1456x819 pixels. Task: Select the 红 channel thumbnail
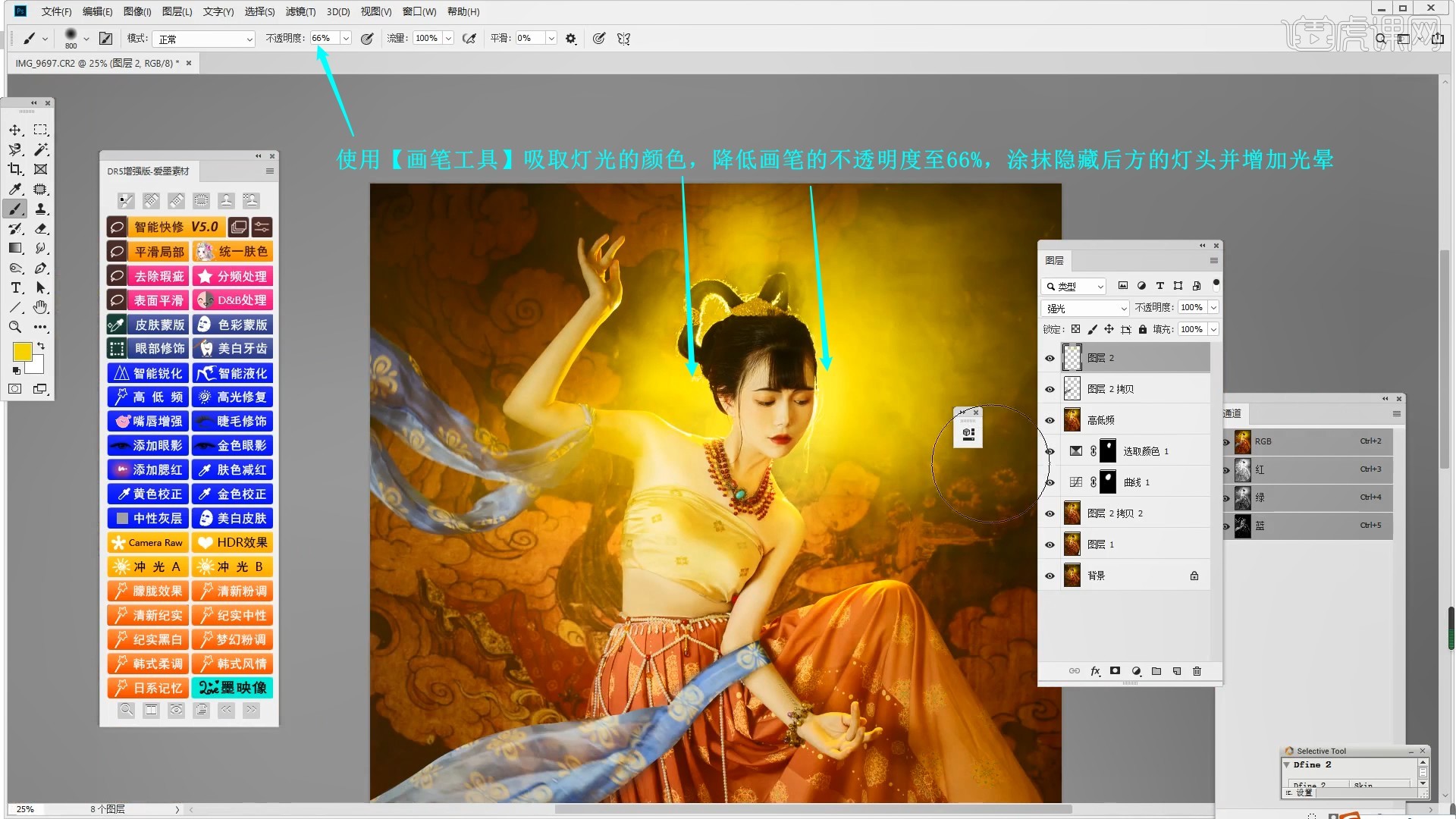(x=1243, y=469)
